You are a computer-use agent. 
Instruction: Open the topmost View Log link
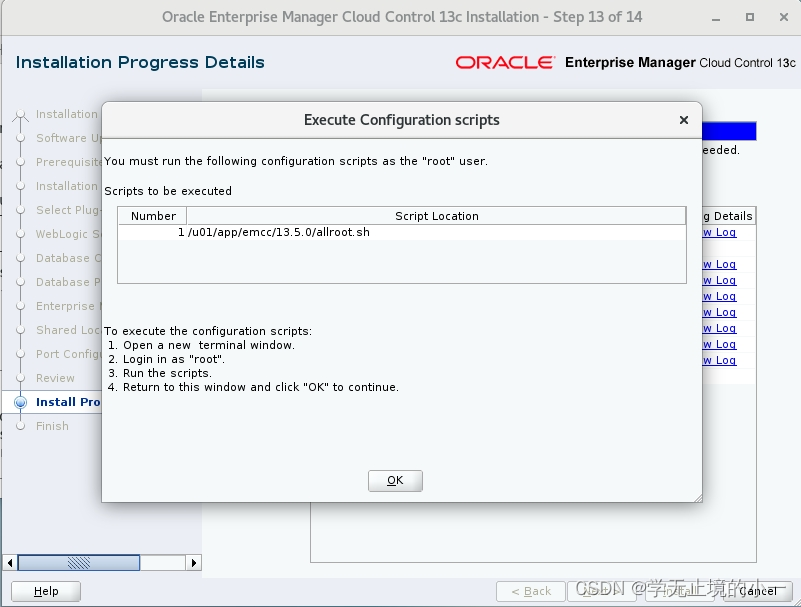point(721,232)
